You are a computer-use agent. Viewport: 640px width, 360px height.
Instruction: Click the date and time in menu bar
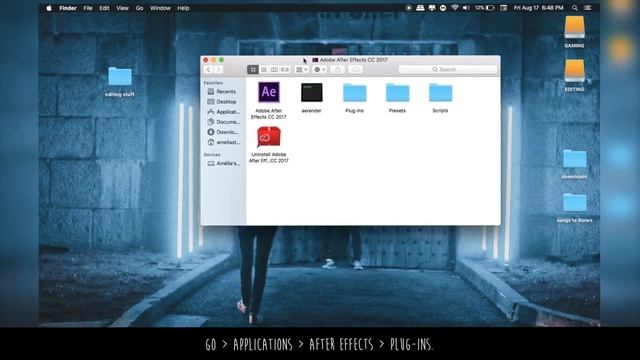[538, 8]
